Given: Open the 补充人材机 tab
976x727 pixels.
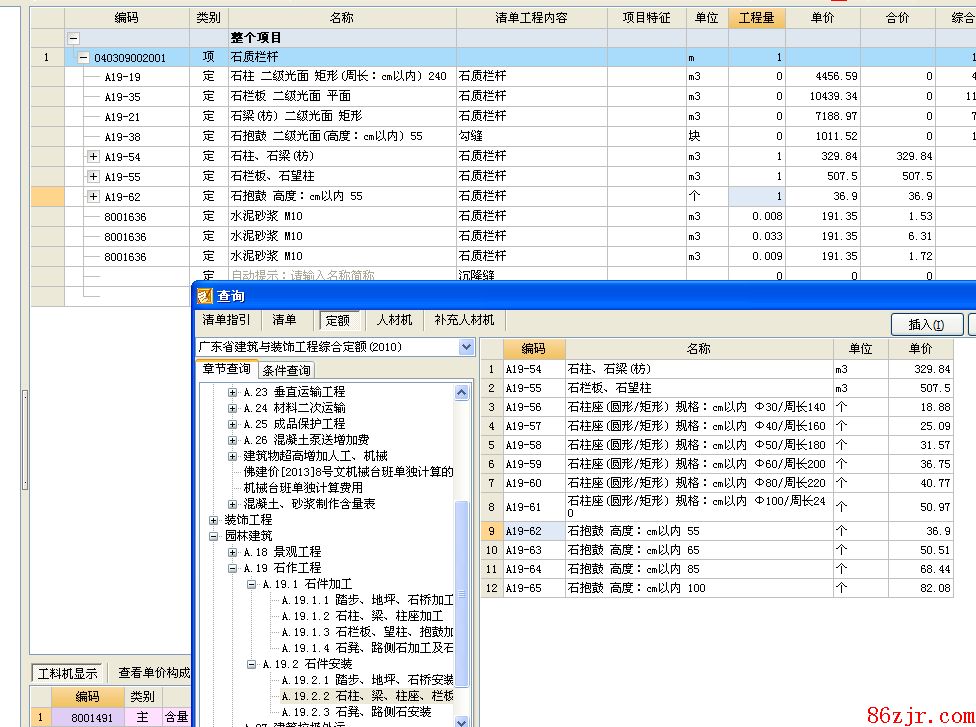Looking at the screenshot, I should [464, 320].
